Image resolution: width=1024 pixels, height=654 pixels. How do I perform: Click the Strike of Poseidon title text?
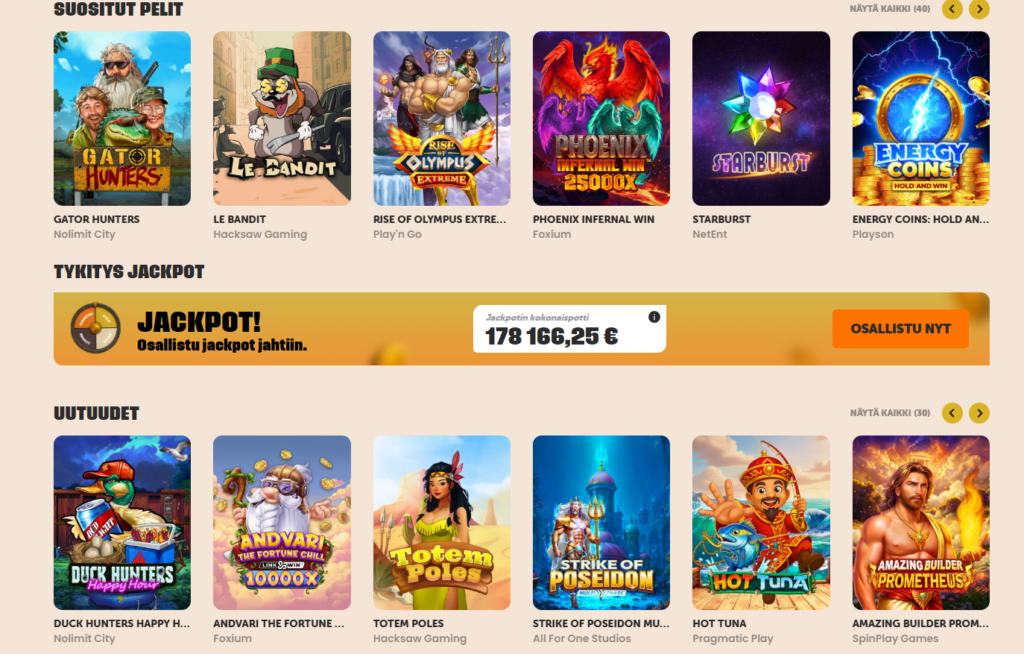601,623
